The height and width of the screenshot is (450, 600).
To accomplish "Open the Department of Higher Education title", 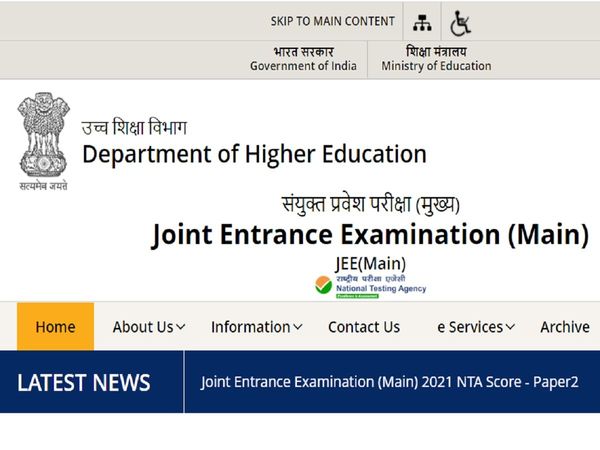I will click(x=254, y=154).
